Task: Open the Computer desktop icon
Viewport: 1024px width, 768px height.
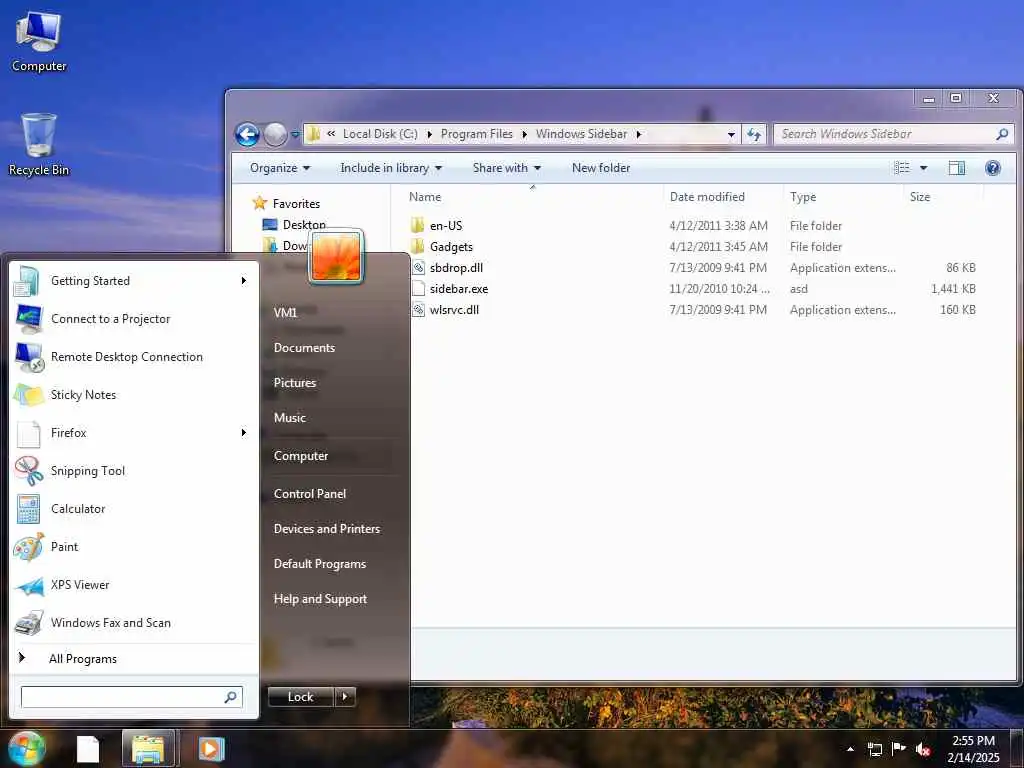Action: (39, 41)
